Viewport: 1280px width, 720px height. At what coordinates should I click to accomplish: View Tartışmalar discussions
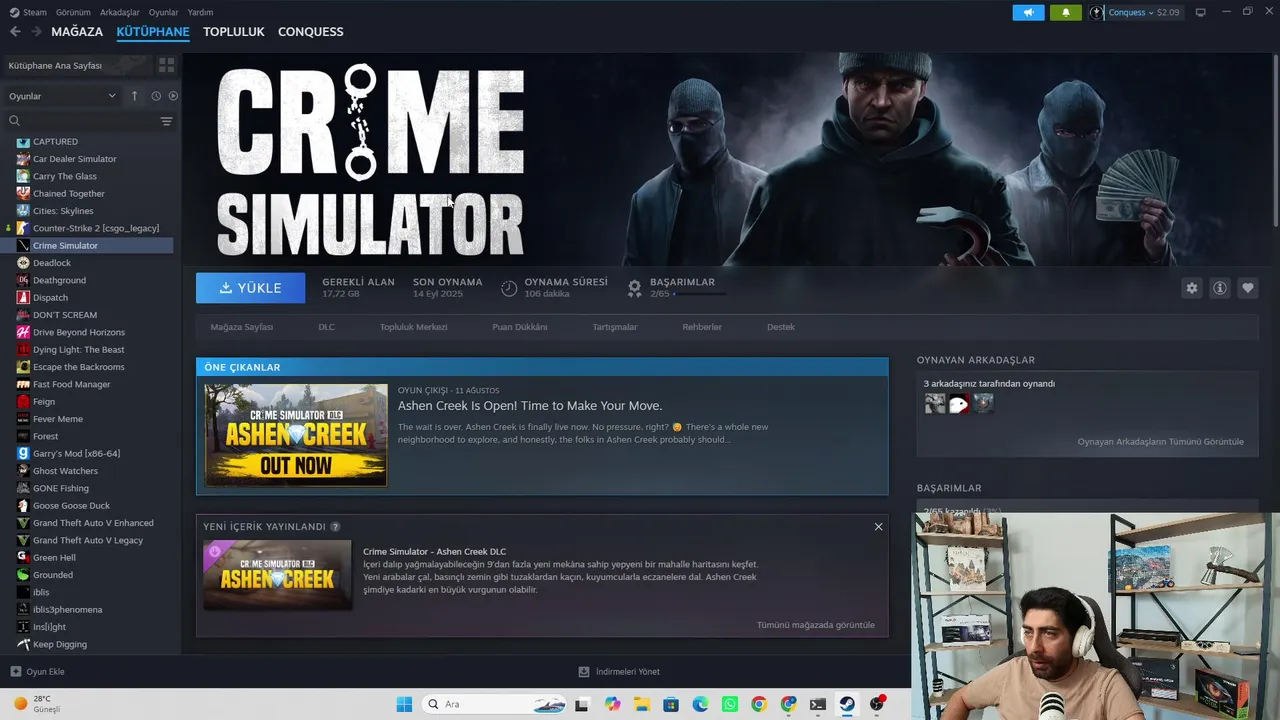(615, 327)
